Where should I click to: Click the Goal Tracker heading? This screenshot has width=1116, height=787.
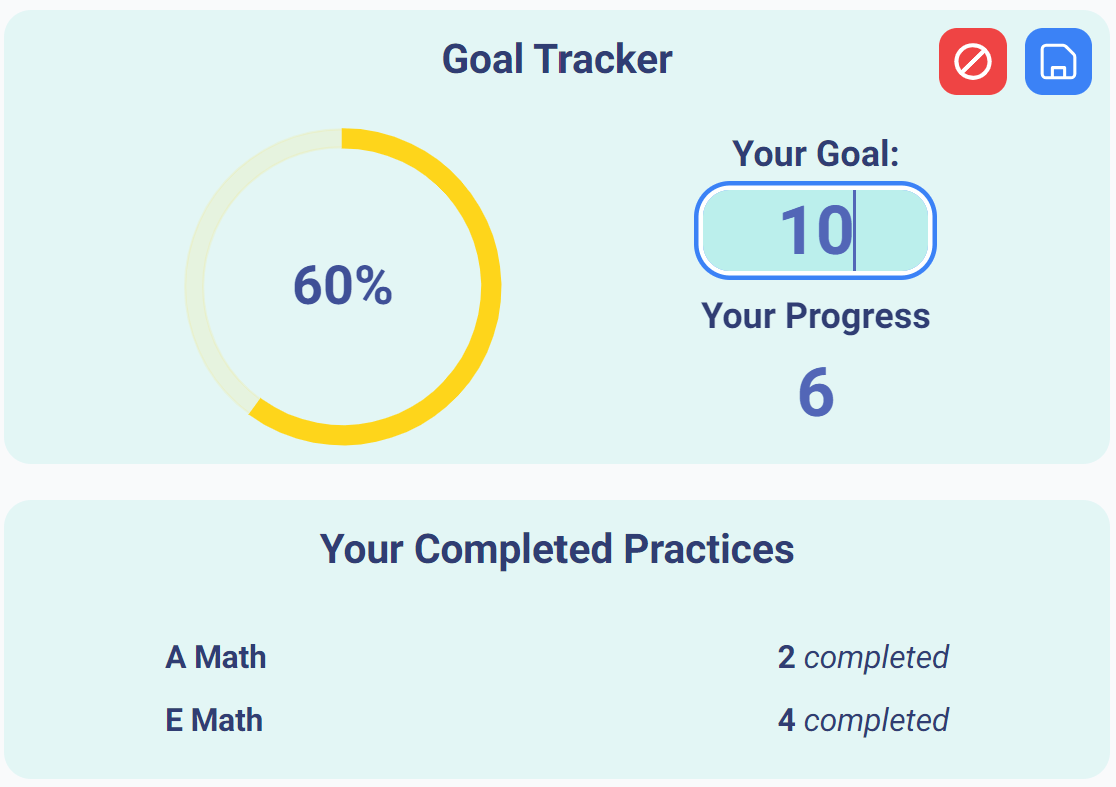(x=557, y=59)
